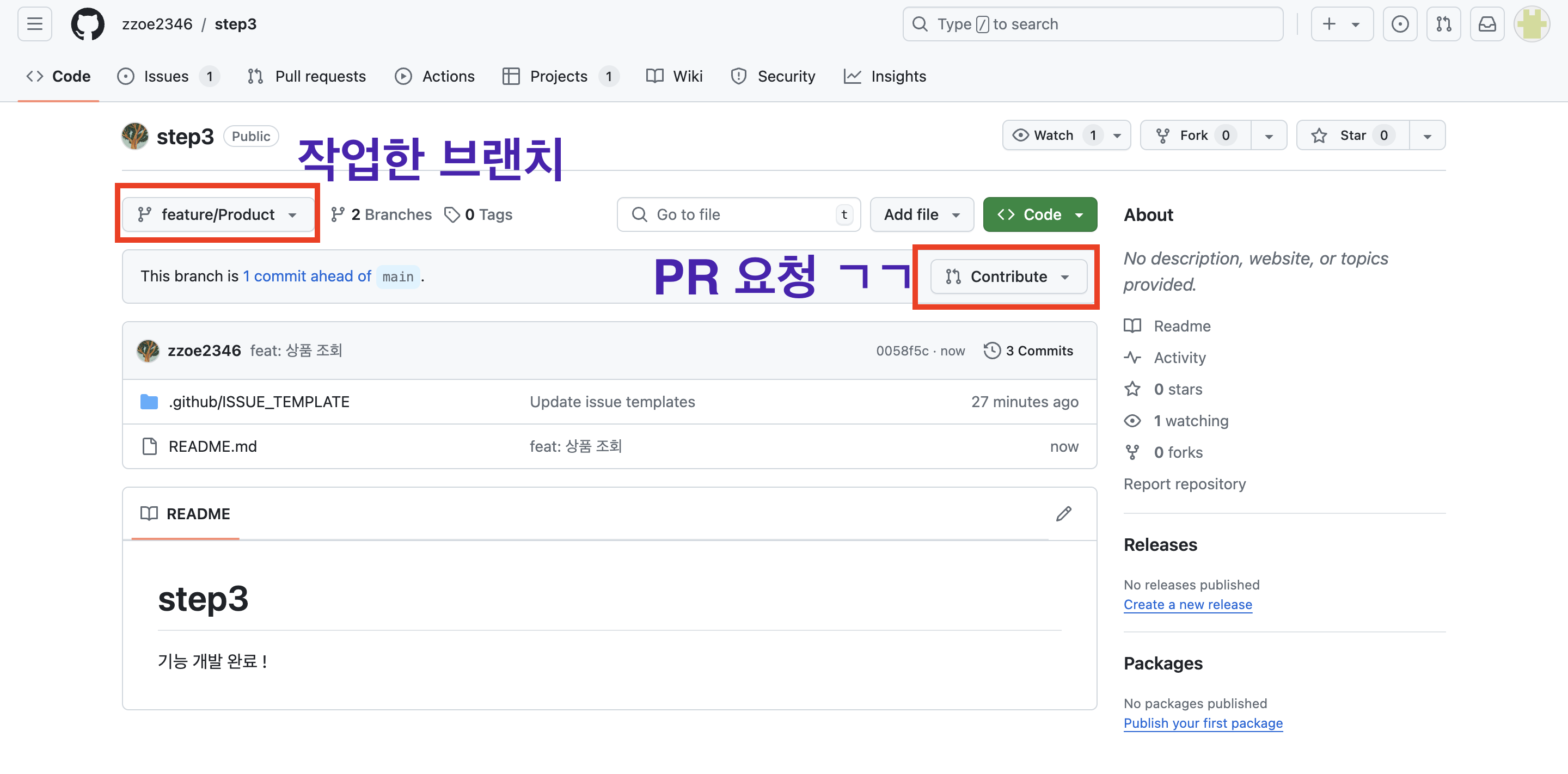Click the GitHub Octocat logo

pos(88,24)
